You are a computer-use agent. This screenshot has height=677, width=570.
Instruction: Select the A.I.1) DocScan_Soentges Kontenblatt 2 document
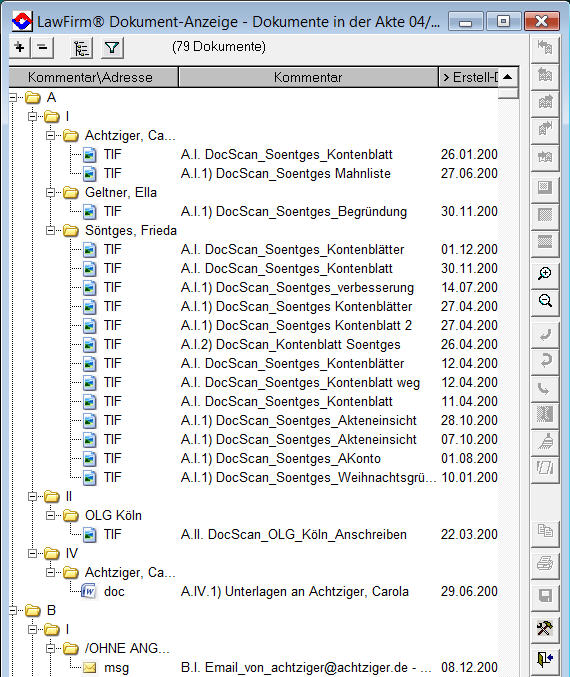pos(296,326)
